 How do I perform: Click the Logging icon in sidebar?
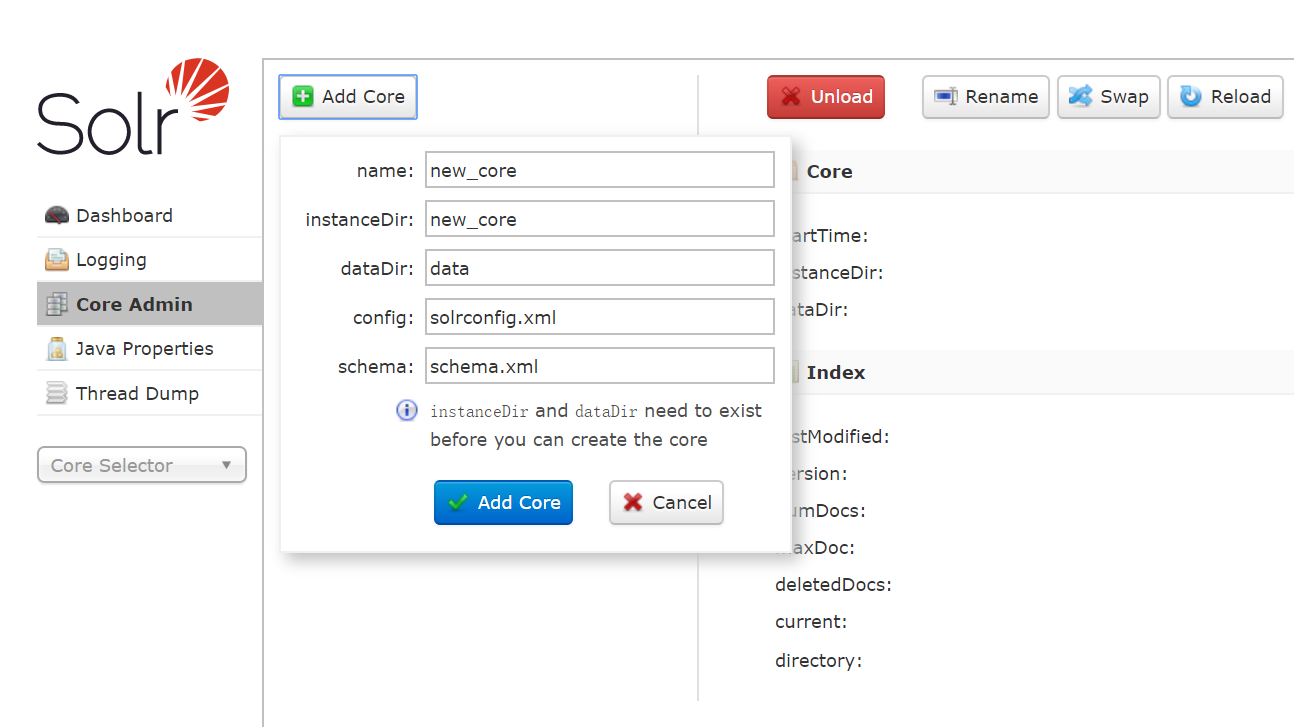tap(57, 260)
